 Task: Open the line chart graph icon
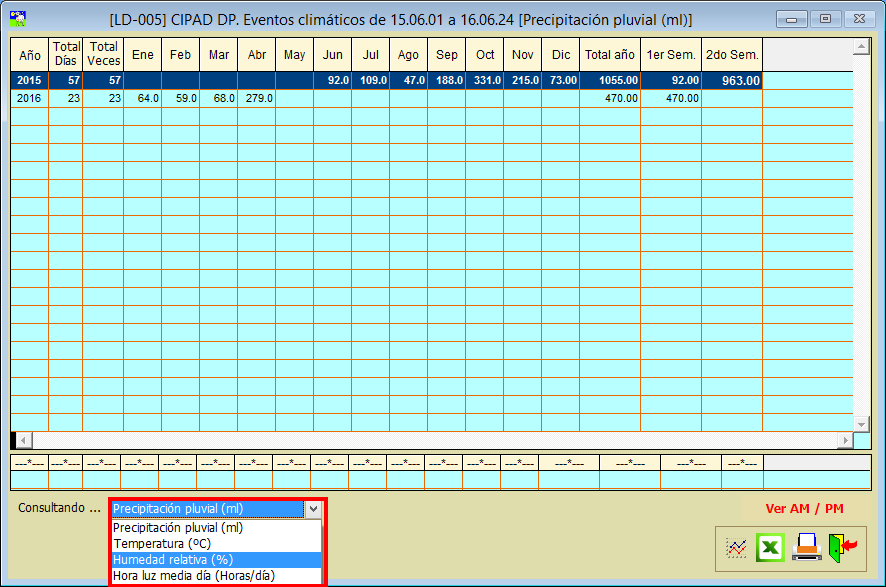tap(736, 547)
